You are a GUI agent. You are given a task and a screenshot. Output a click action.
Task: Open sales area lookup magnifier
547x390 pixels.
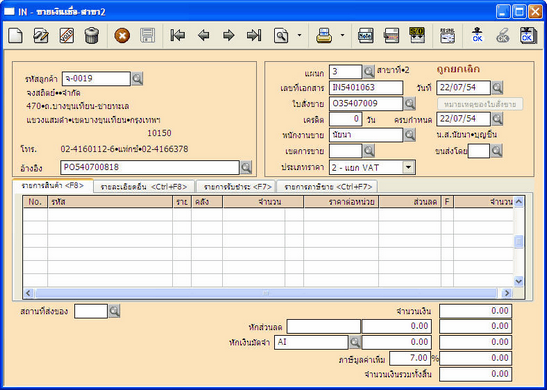point(369,151)
